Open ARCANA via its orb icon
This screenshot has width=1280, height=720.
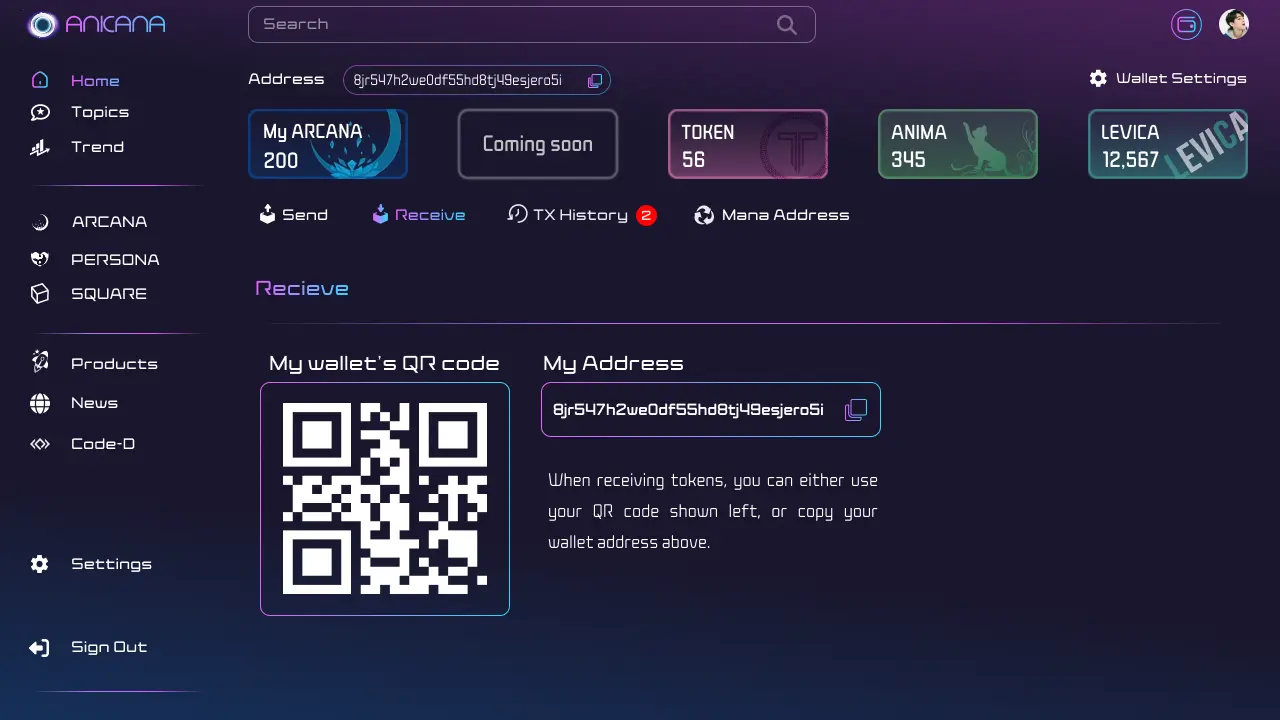[x=40, y=221]
